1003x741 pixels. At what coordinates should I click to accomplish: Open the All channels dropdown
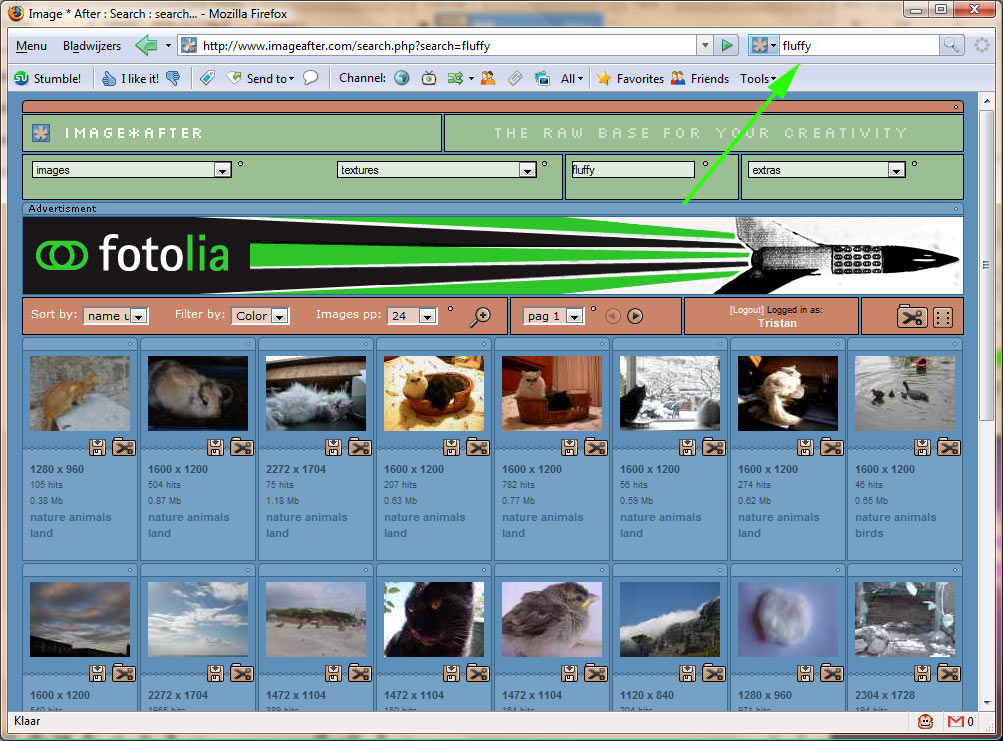point(572,78)
